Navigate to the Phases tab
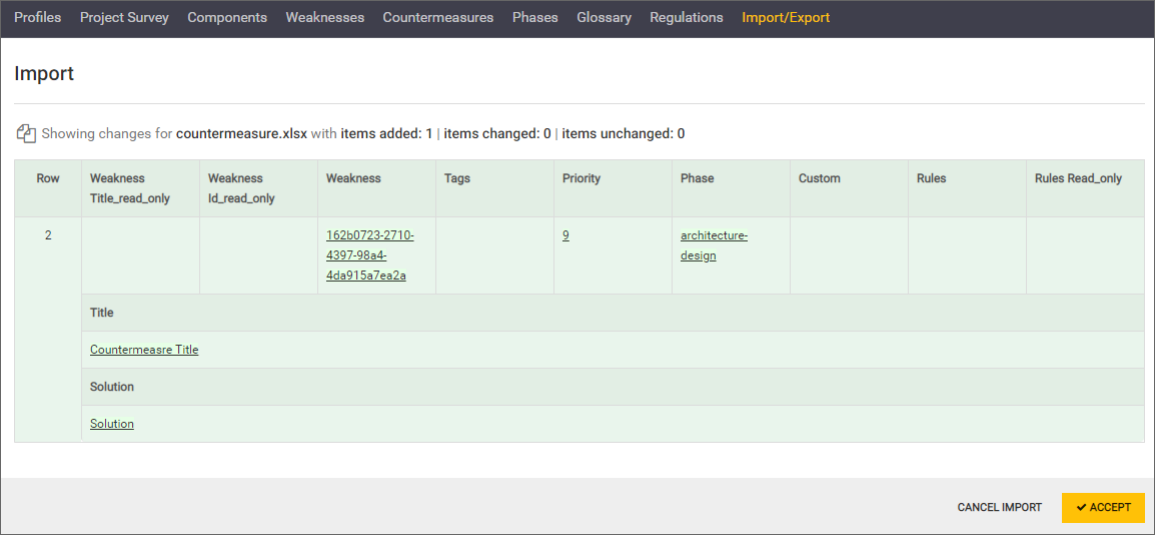 click(535, 17)
